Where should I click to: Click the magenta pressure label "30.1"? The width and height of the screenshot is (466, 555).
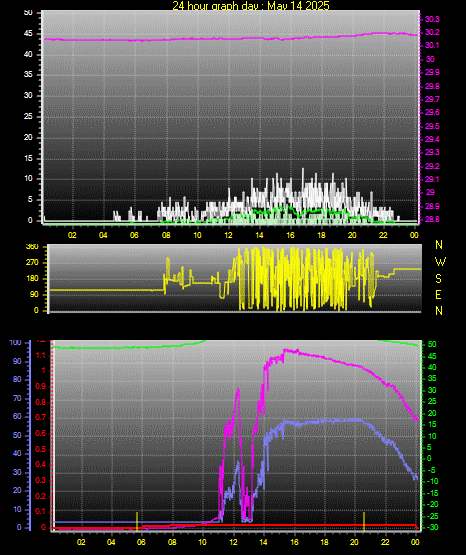(x=432, y=45)
